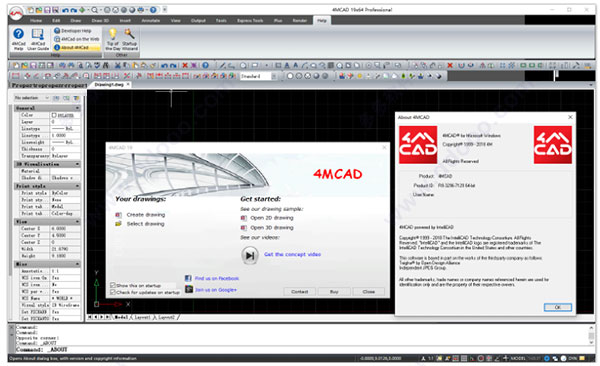Toggle Show this on startup checkbox
The width and height of the screenshot is (600, 366).
(113, 285)
